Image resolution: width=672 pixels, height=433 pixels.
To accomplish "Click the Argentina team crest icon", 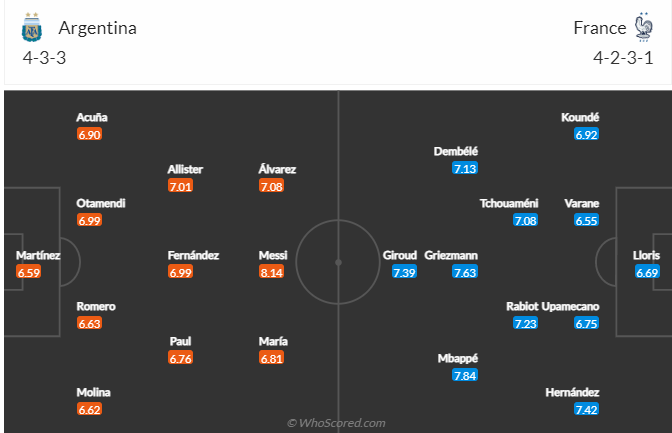I will point(32,27).
